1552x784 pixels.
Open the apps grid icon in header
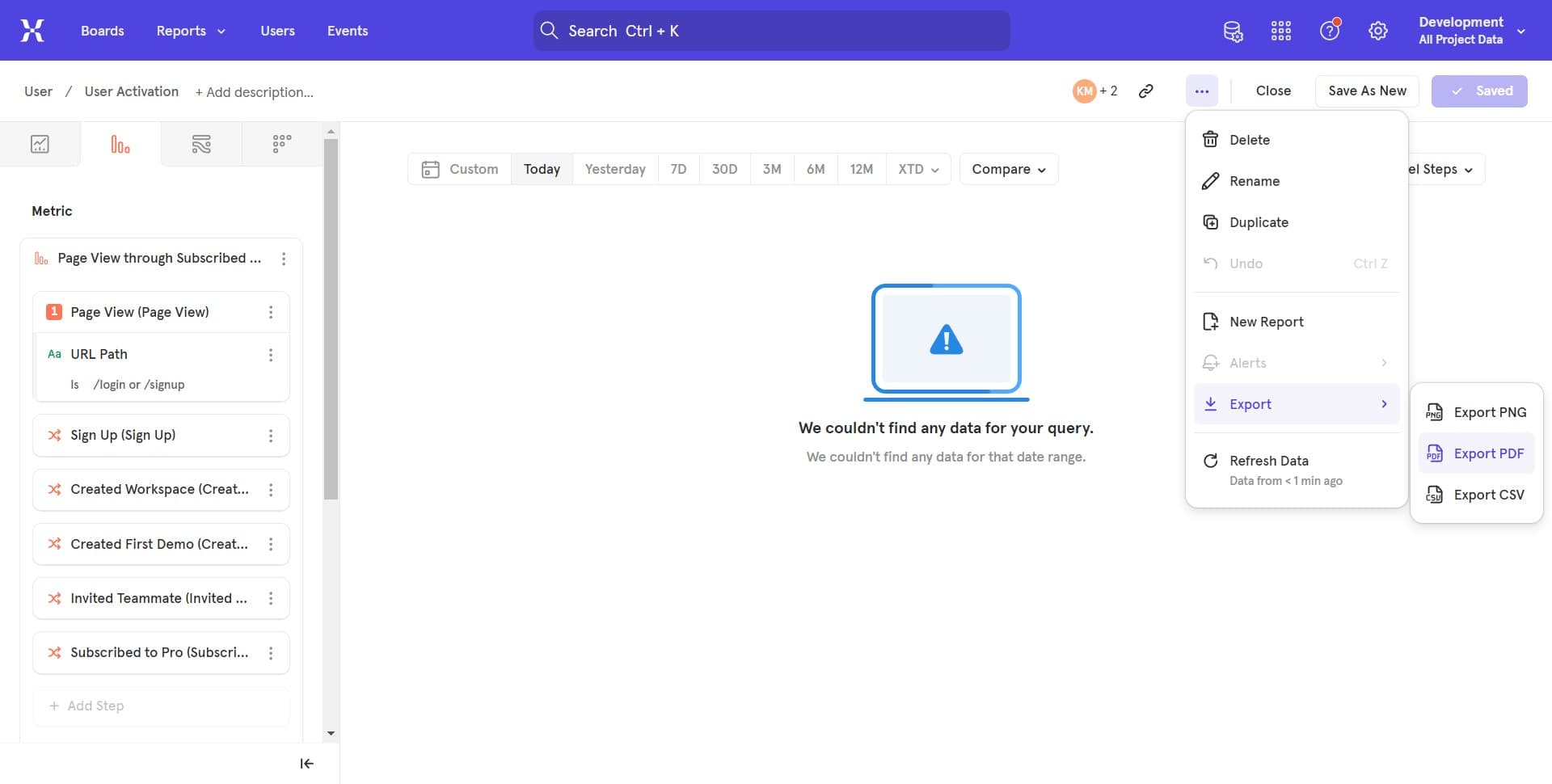pyautogui.click(x=1281, y=31)
